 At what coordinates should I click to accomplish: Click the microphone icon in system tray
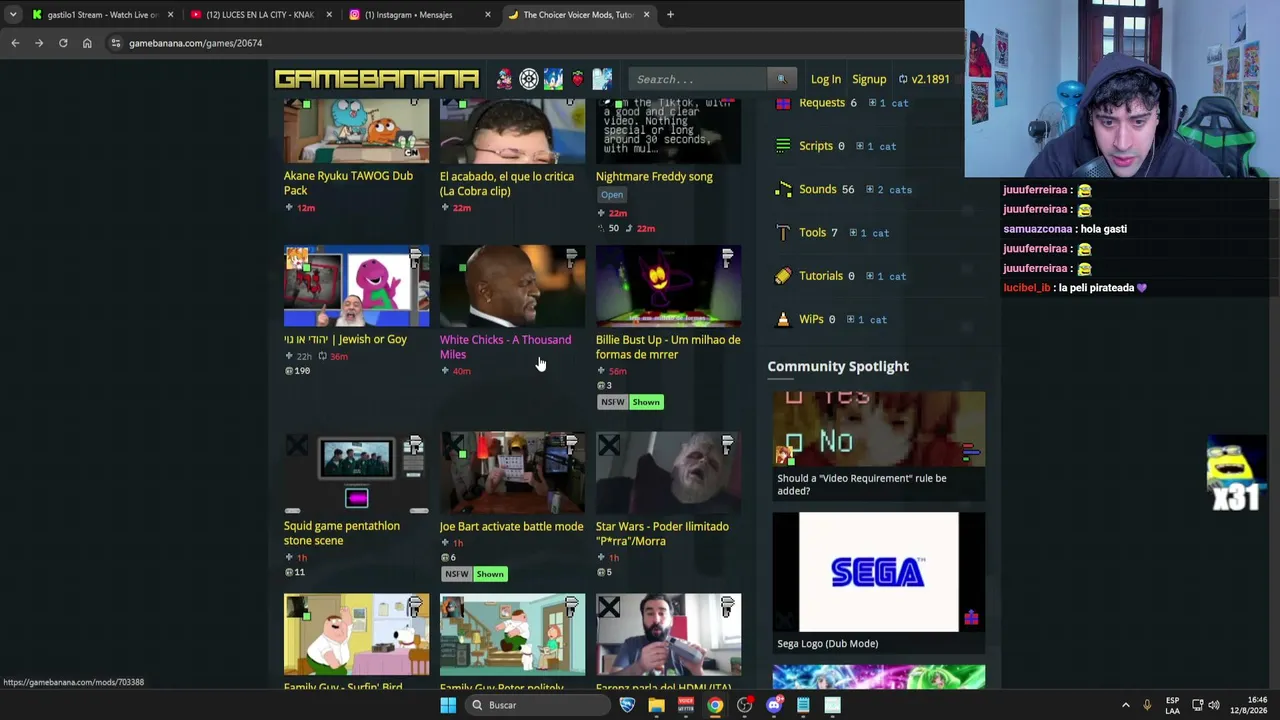(x=1147, y=705)
